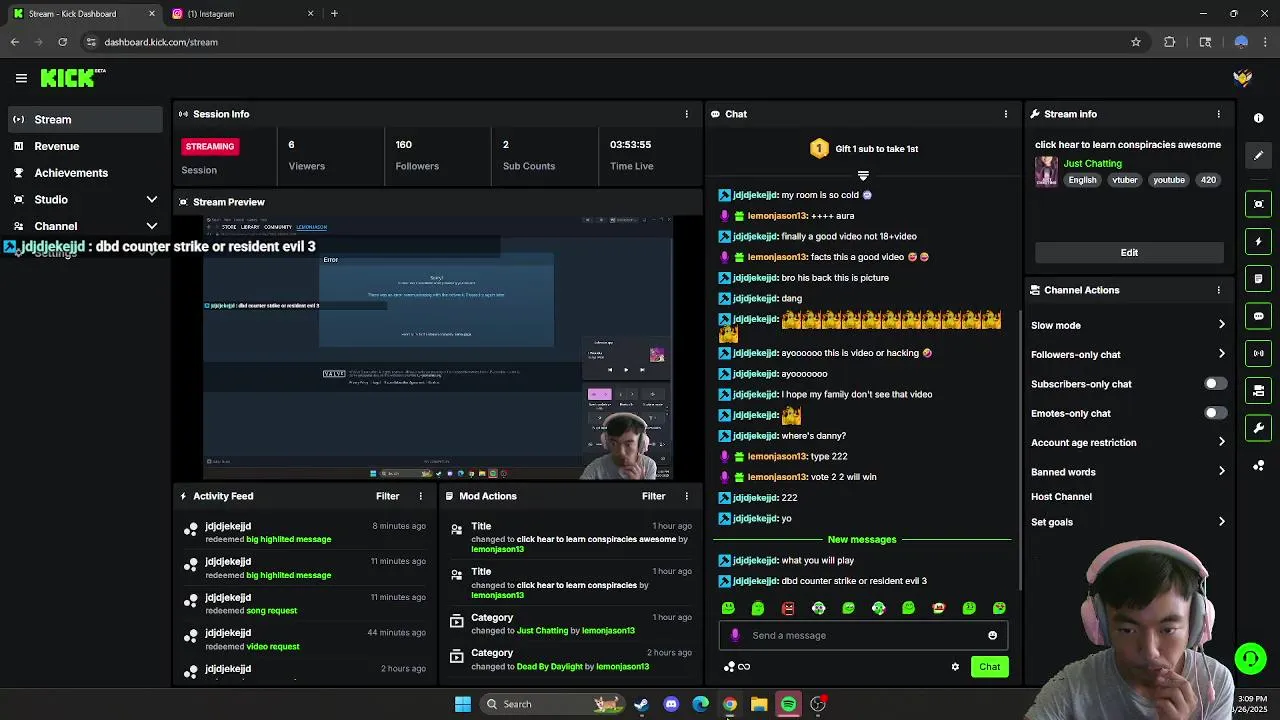Open Steam from the taskbar

(x=641, y=704)
